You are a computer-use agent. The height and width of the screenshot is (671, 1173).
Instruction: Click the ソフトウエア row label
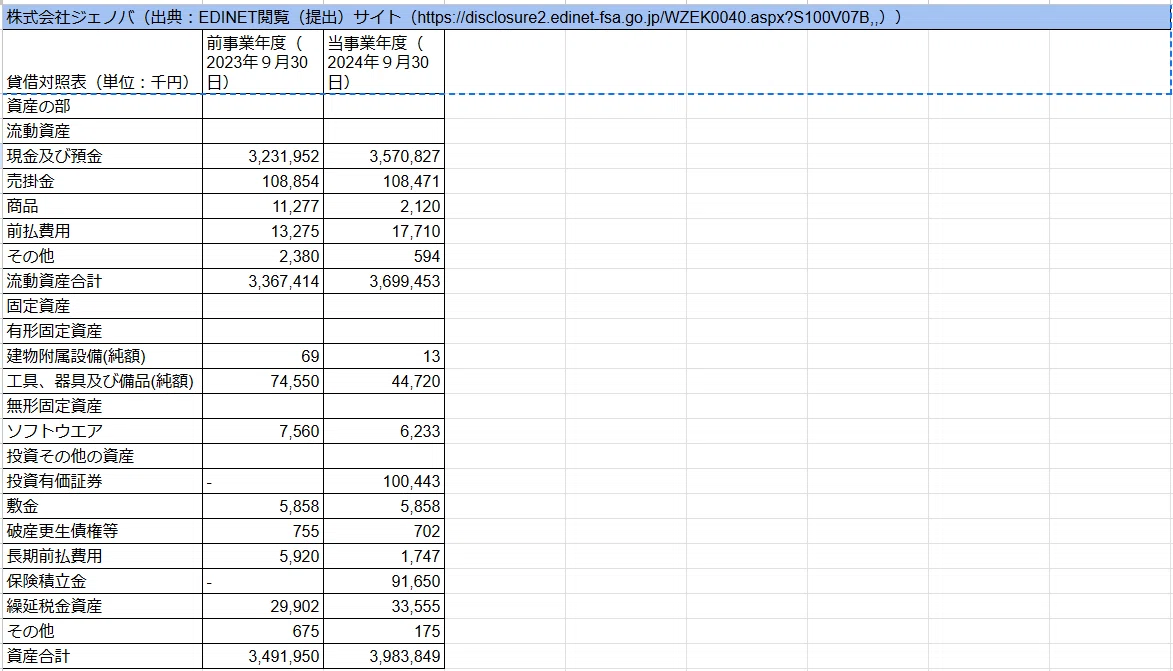point(102,432)
